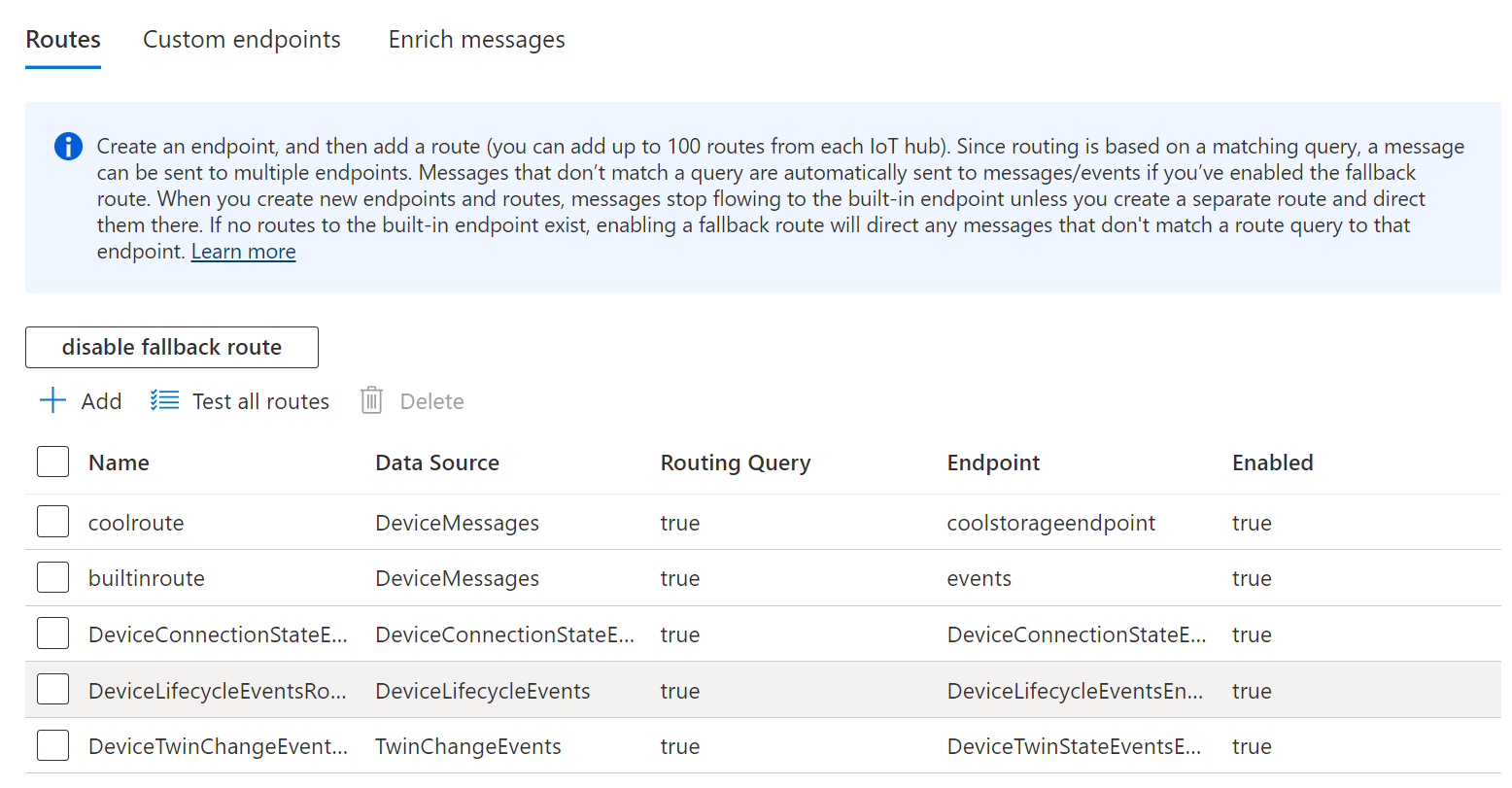Click the disable fallback route button
1512x788 pixels.
(x=171, y=347)
